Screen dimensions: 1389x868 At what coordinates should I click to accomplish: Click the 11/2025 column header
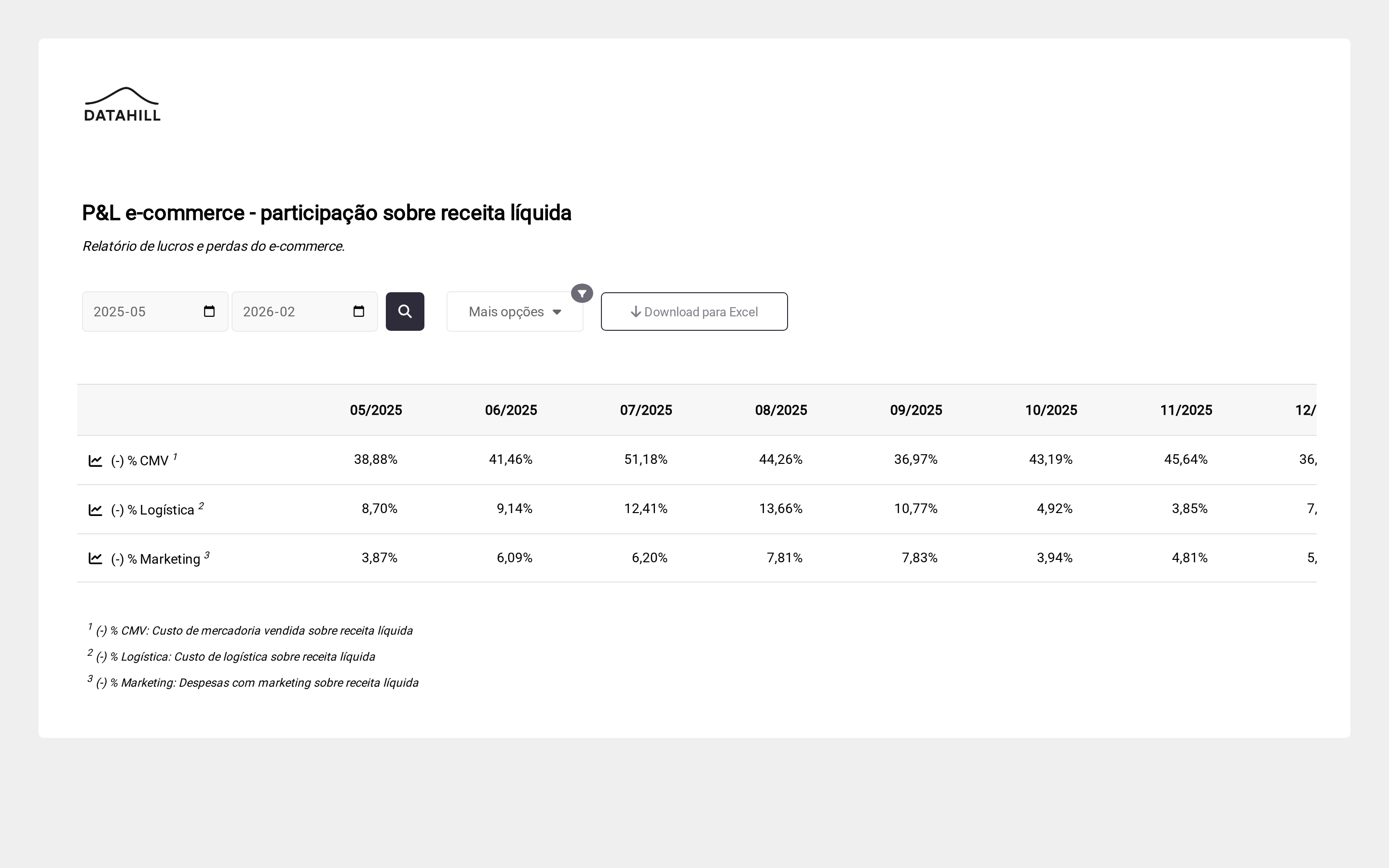1186,410
